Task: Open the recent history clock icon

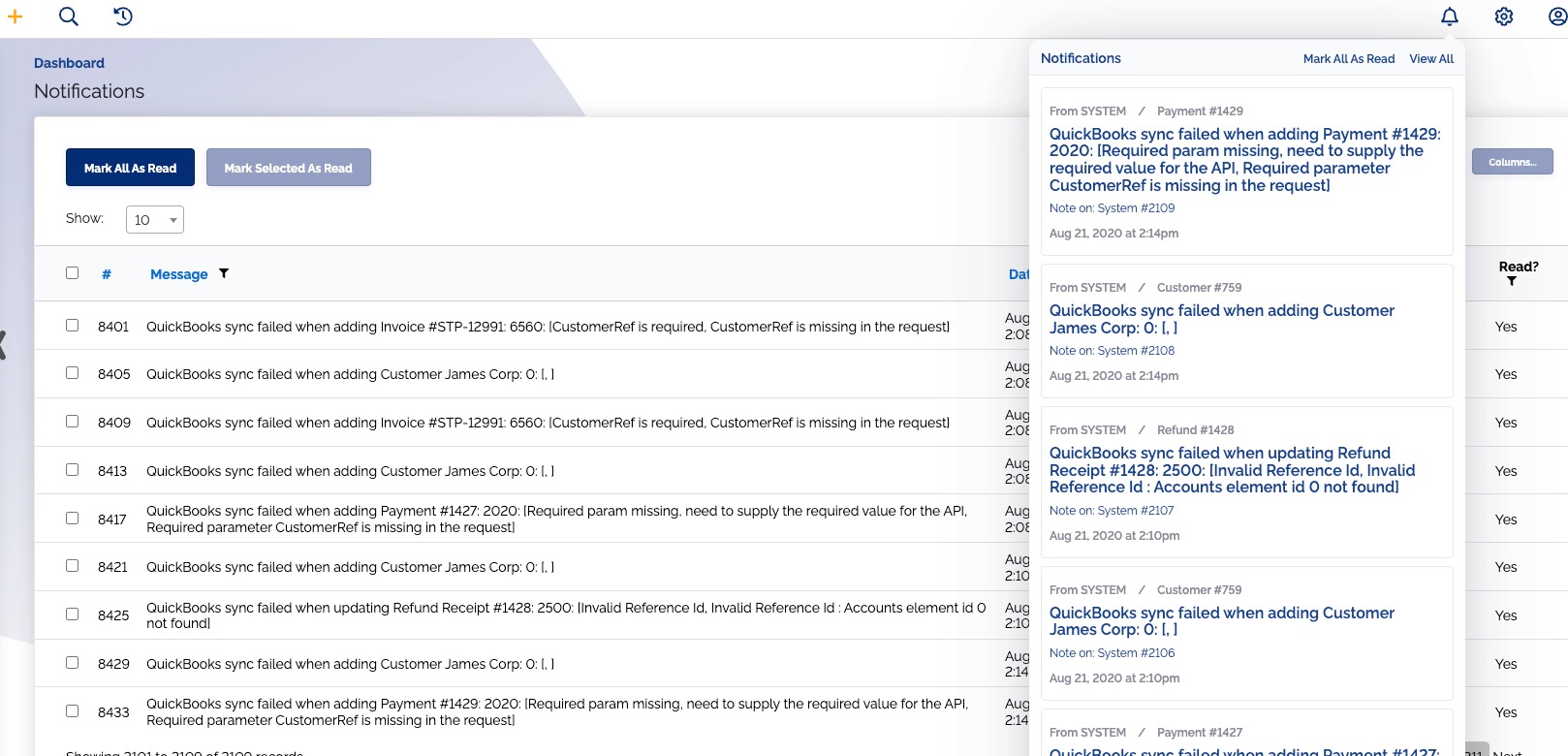Action: coord(123,16)
